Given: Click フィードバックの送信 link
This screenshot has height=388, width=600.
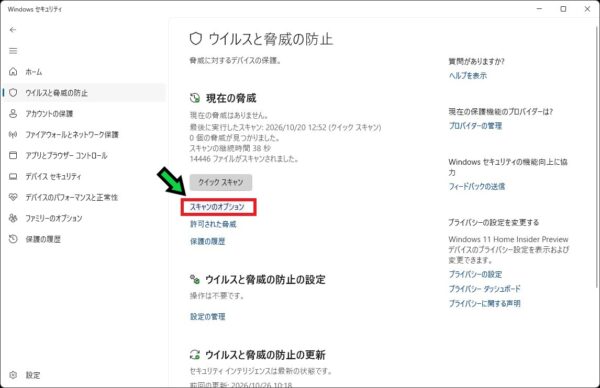Looking at the screenshot, I should tap(477, 186).
